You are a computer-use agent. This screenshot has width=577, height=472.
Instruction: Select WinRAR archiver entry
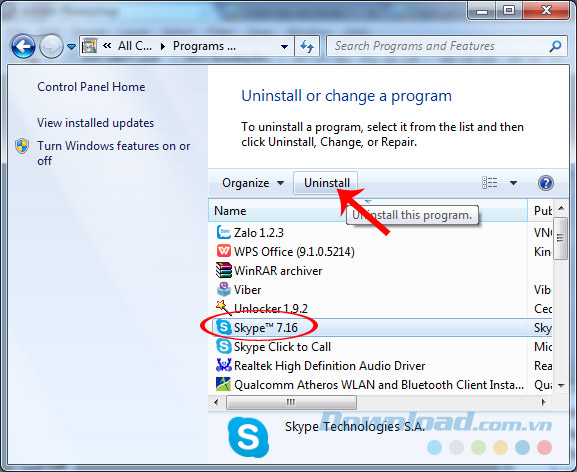278,271
